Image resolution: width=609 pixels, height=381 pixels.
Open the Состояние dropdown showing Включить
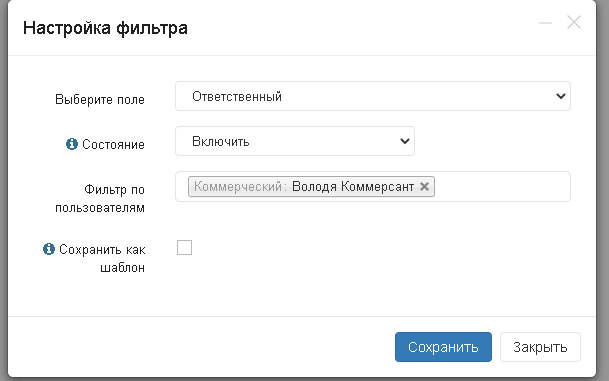click(295, 141)
